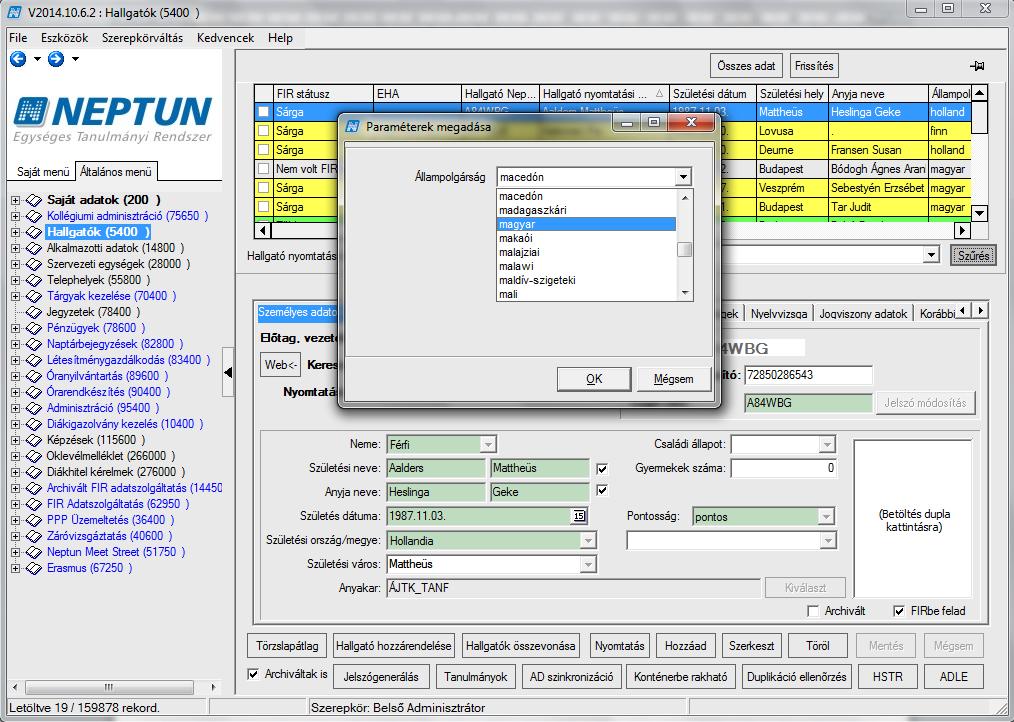Open the Kedvencek menu
Screen dimensions: 1014x722
click(225, 38)
